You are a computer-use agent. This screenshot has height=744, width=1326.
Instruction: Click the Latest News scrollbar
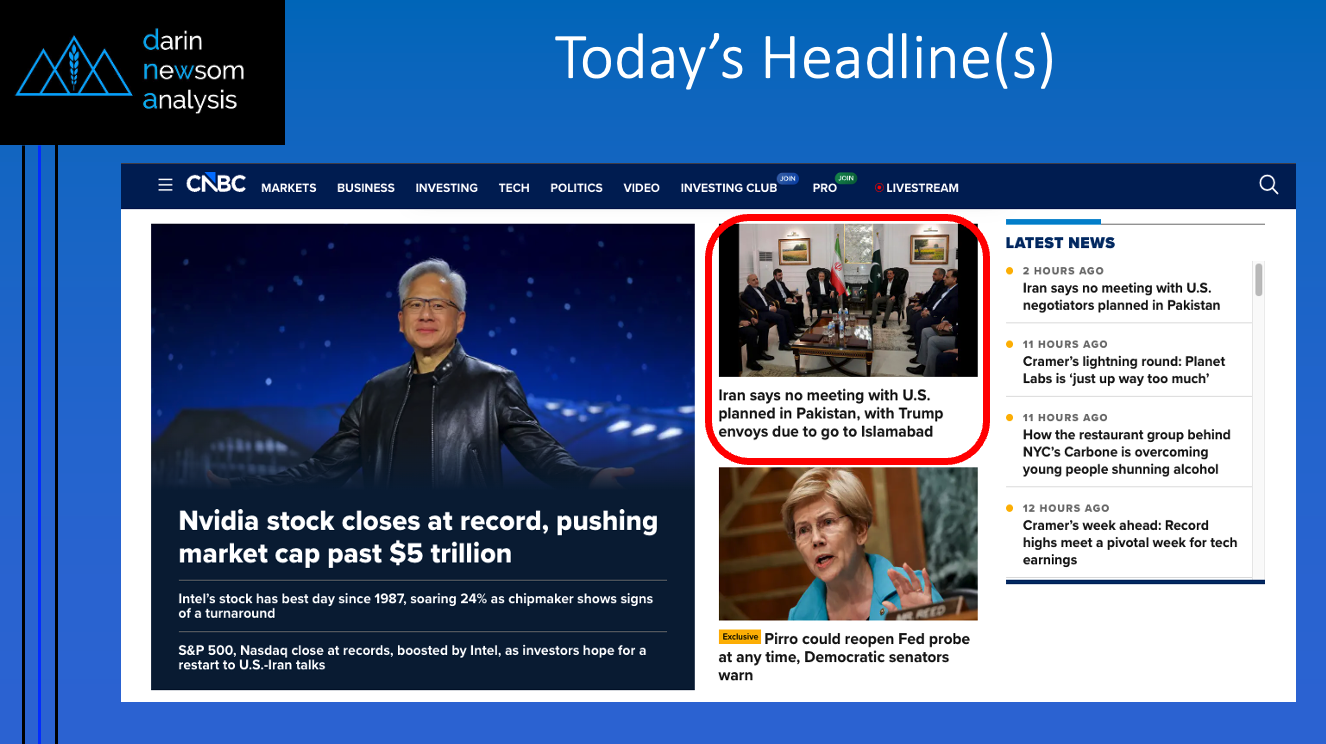click(1258, 280)
